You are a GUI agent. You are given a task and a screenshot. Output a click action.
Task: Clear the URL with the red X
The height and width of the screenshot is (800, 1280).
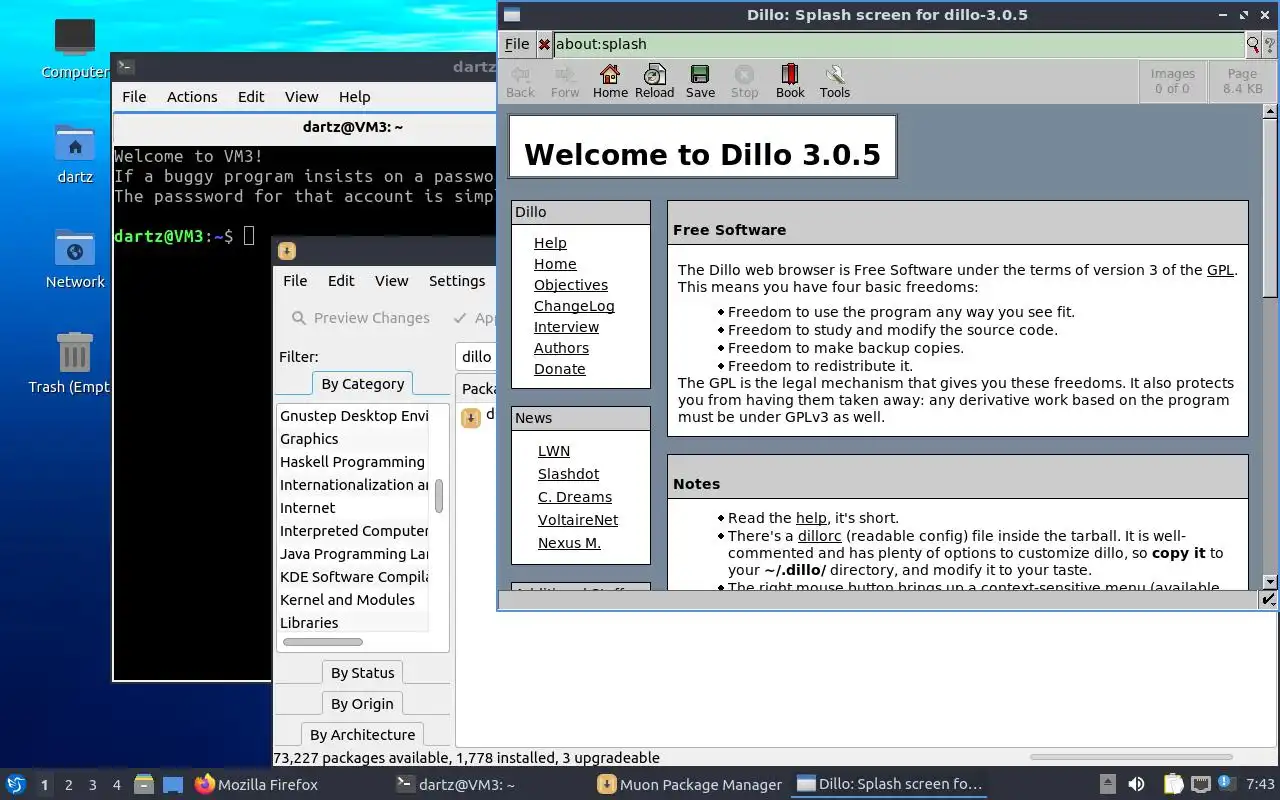point(544,44)
